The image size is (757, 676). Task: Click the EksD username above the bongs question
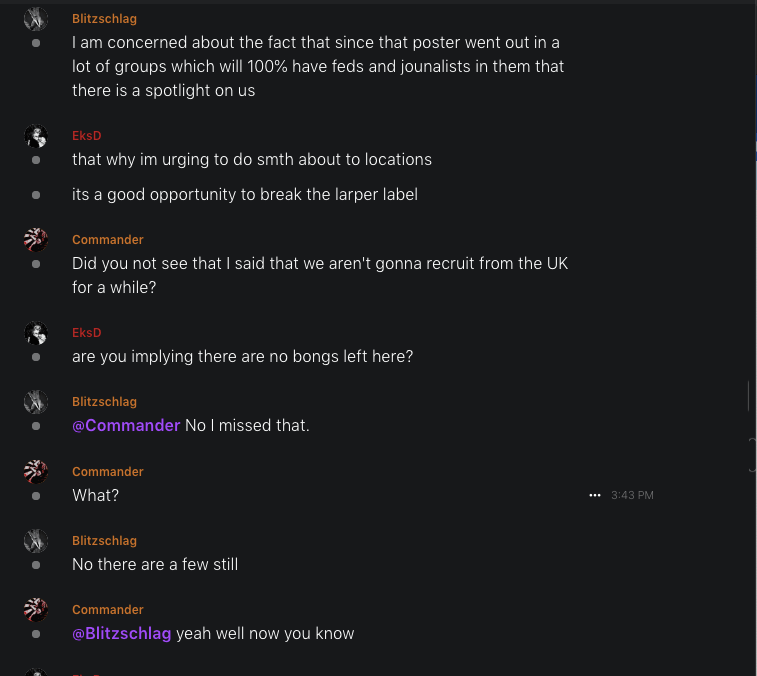click(x=87, y=333)
